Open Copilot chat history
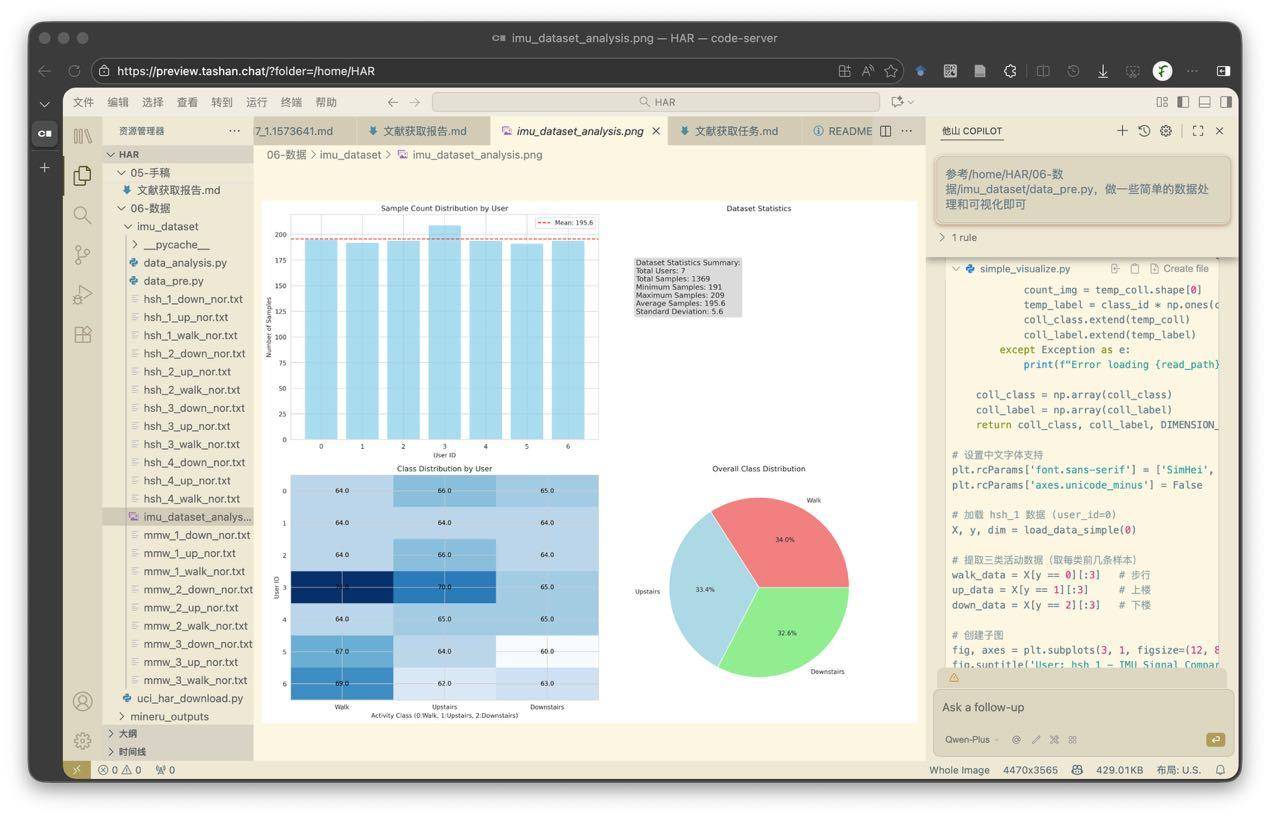 [1144, 131]
